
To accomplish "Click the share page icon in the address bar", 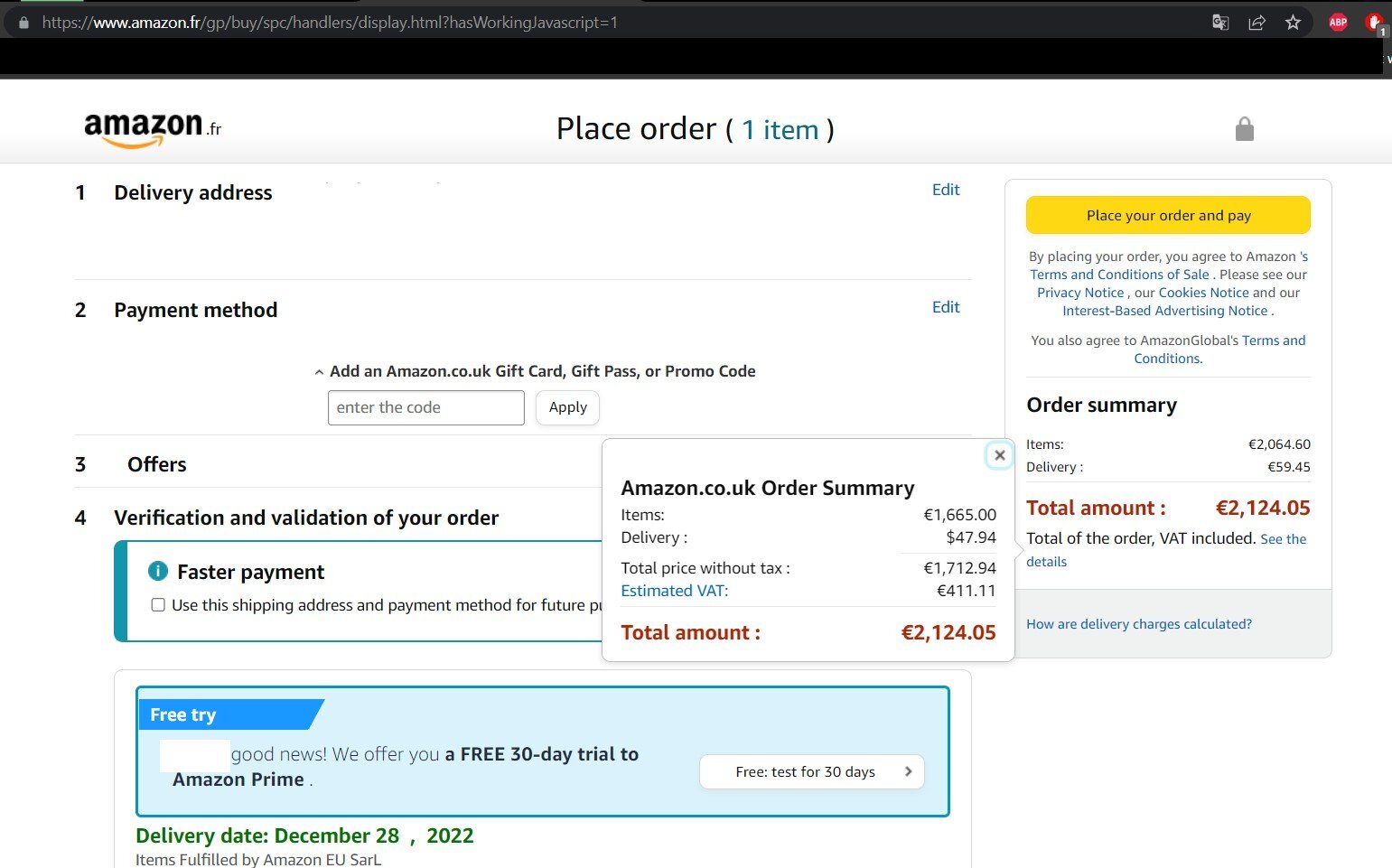I will [1257, 23].
